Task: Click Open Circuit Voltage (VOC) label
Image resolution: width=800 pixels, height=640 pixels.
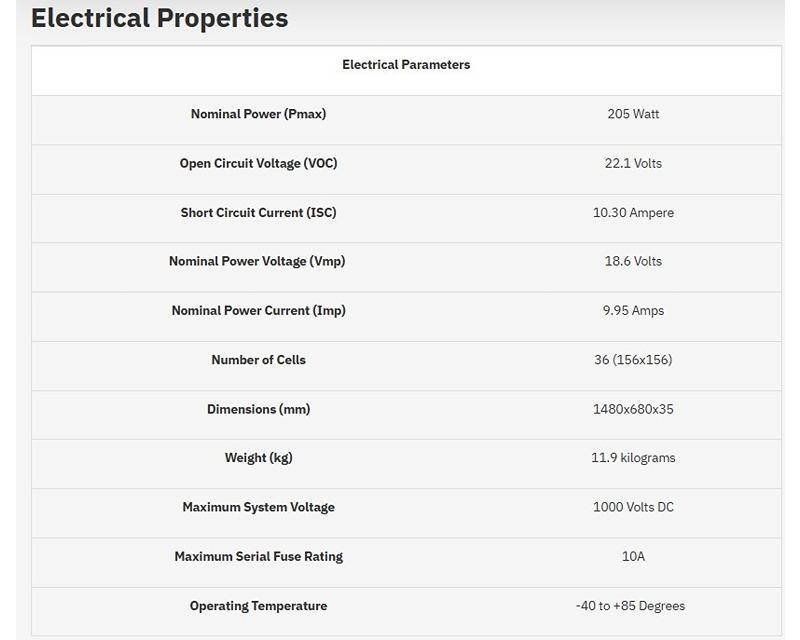Action: pyautogui.click(x=259, y=163)
